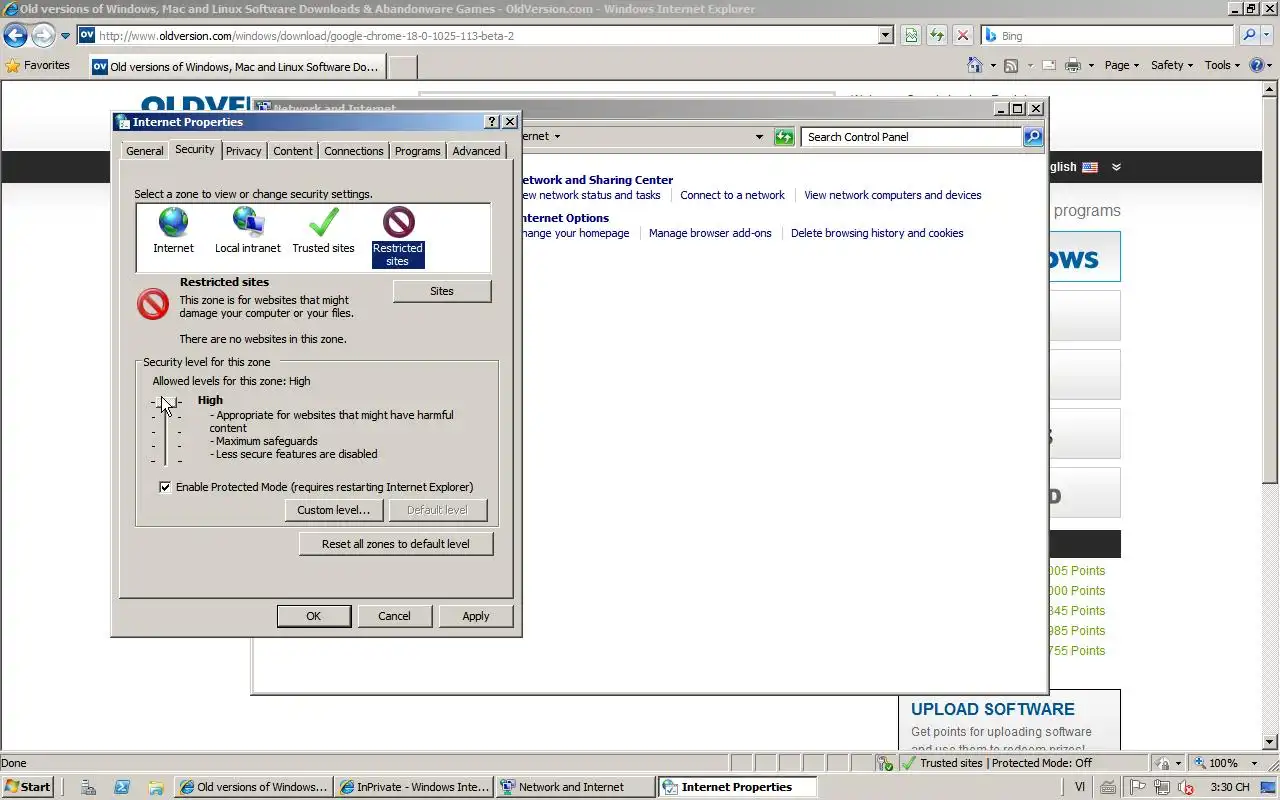Open the address bar URL dropdown
This screenshot has height=800, width=1280.
[x=885, y=36]
